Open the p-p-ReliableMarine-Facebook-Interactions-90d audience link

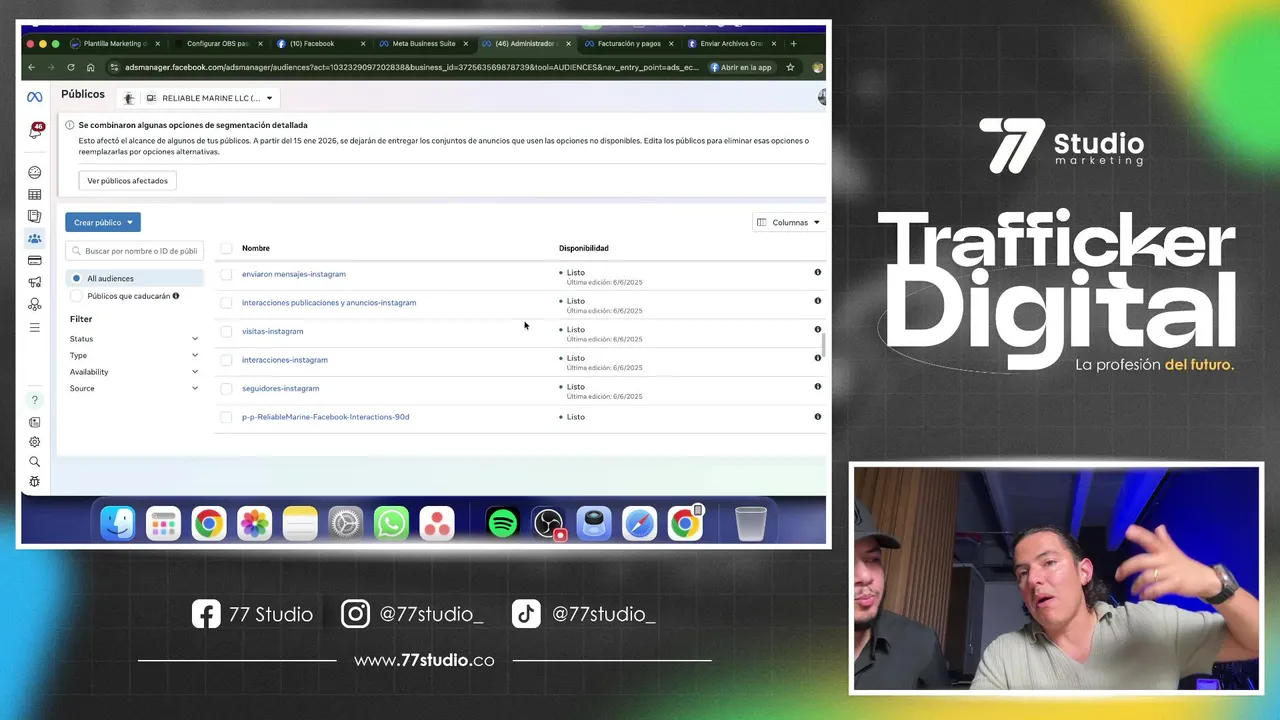point(325,417)
